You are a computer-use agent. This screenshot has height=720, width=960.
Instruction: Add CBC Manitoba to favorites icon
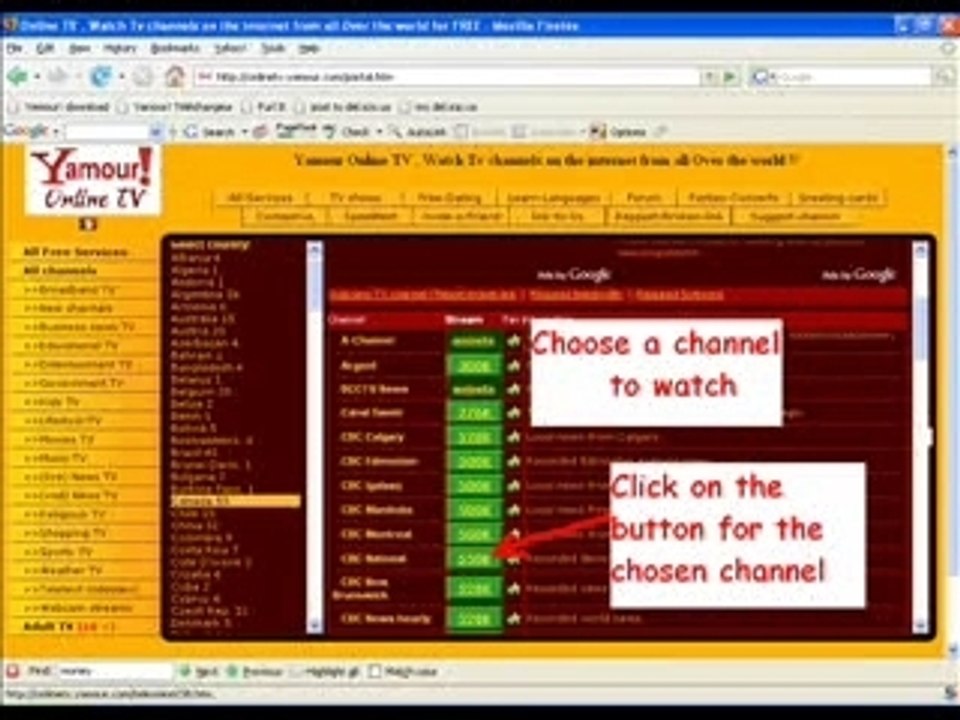514,509
